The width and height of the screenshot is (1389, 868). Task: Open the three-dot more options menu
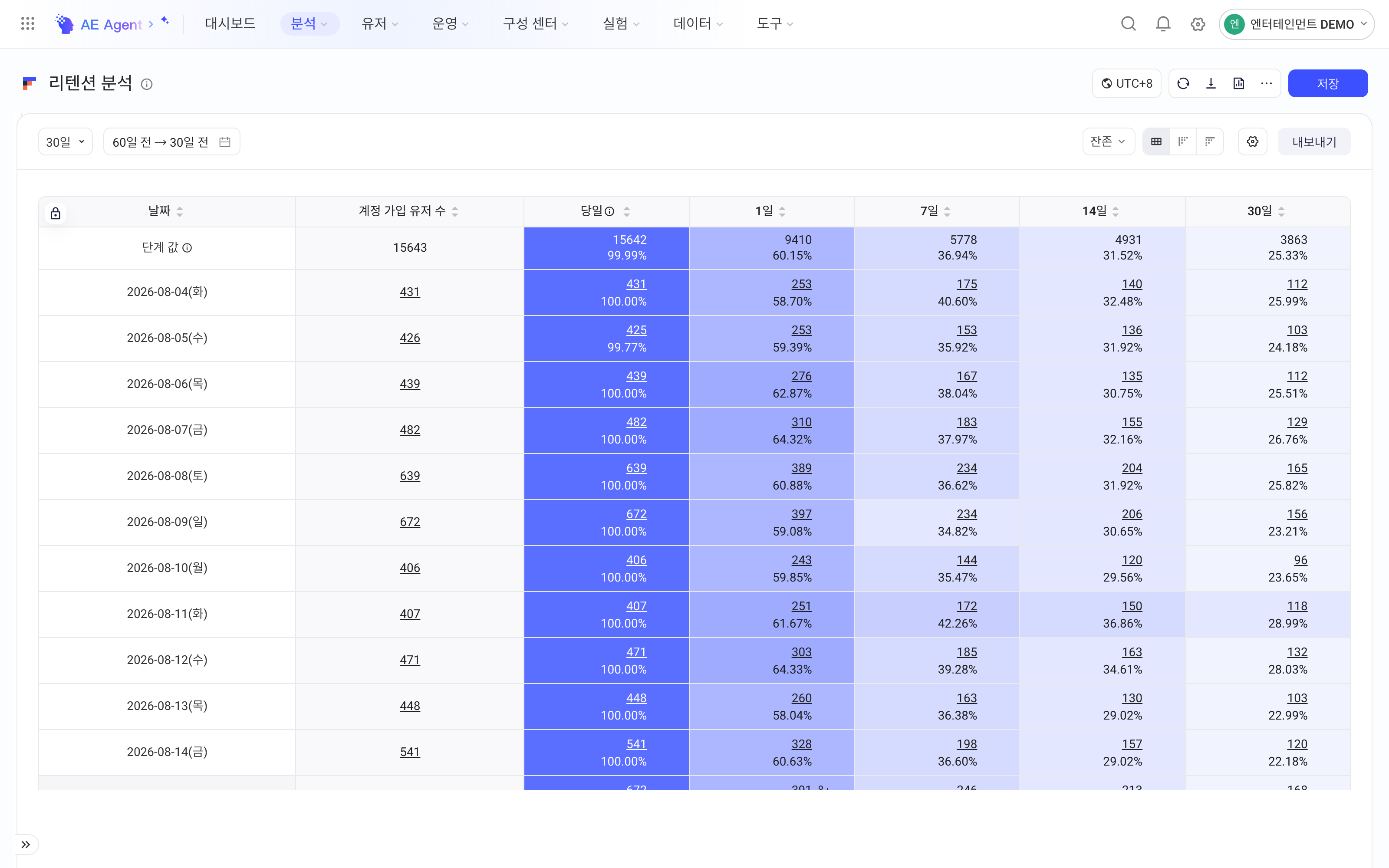point(1266,83)
